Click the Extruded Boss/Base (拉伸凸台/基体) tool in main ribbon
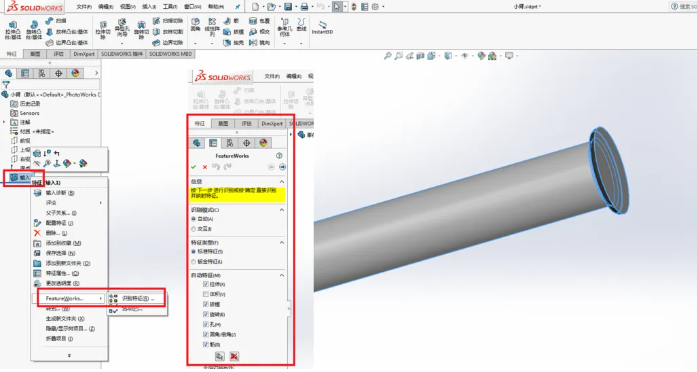Viewport: 697px width, 372px height. pos(12,29)
